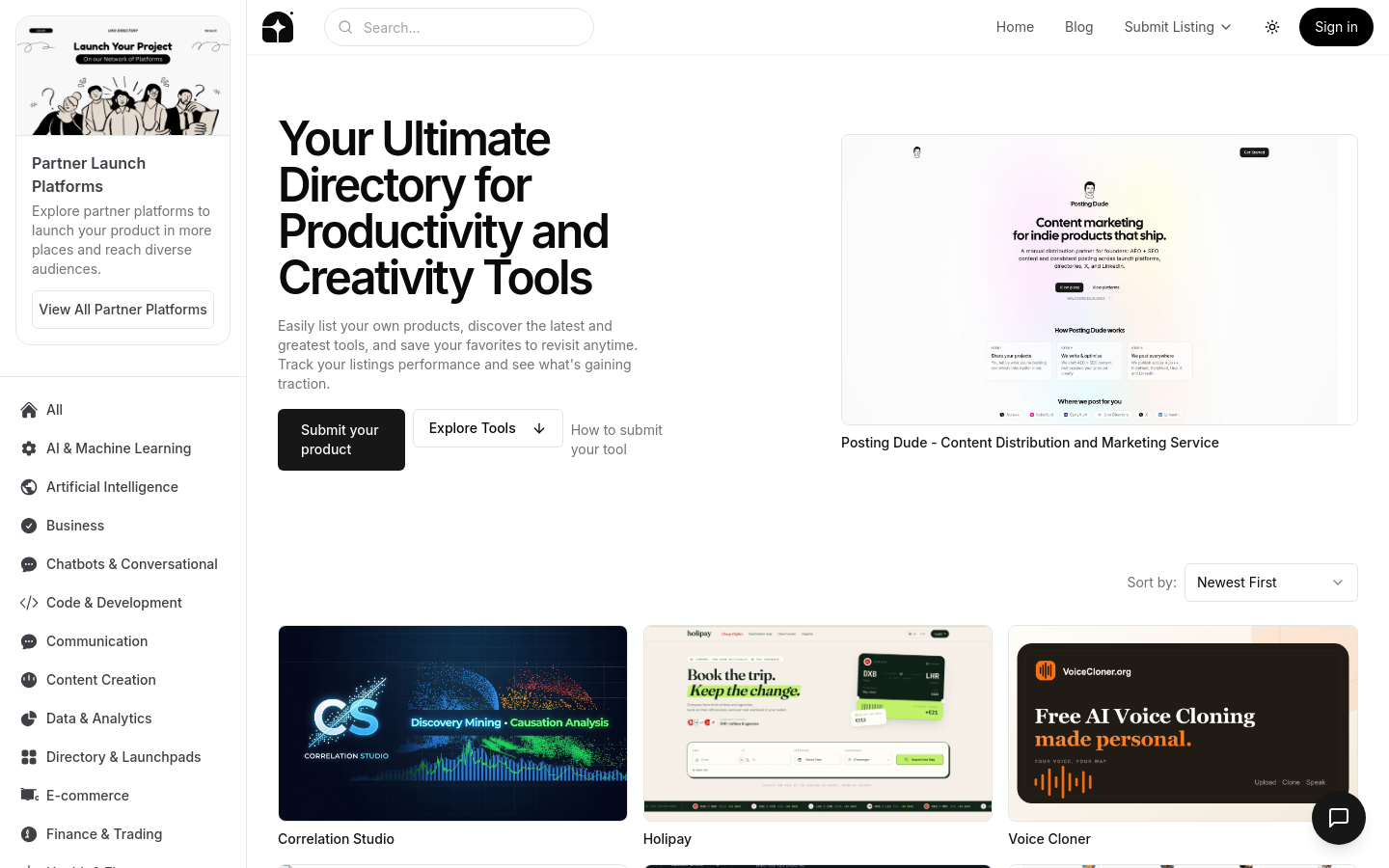
Task: Click the Code & Development brackets icon
Action: (29, 603)
